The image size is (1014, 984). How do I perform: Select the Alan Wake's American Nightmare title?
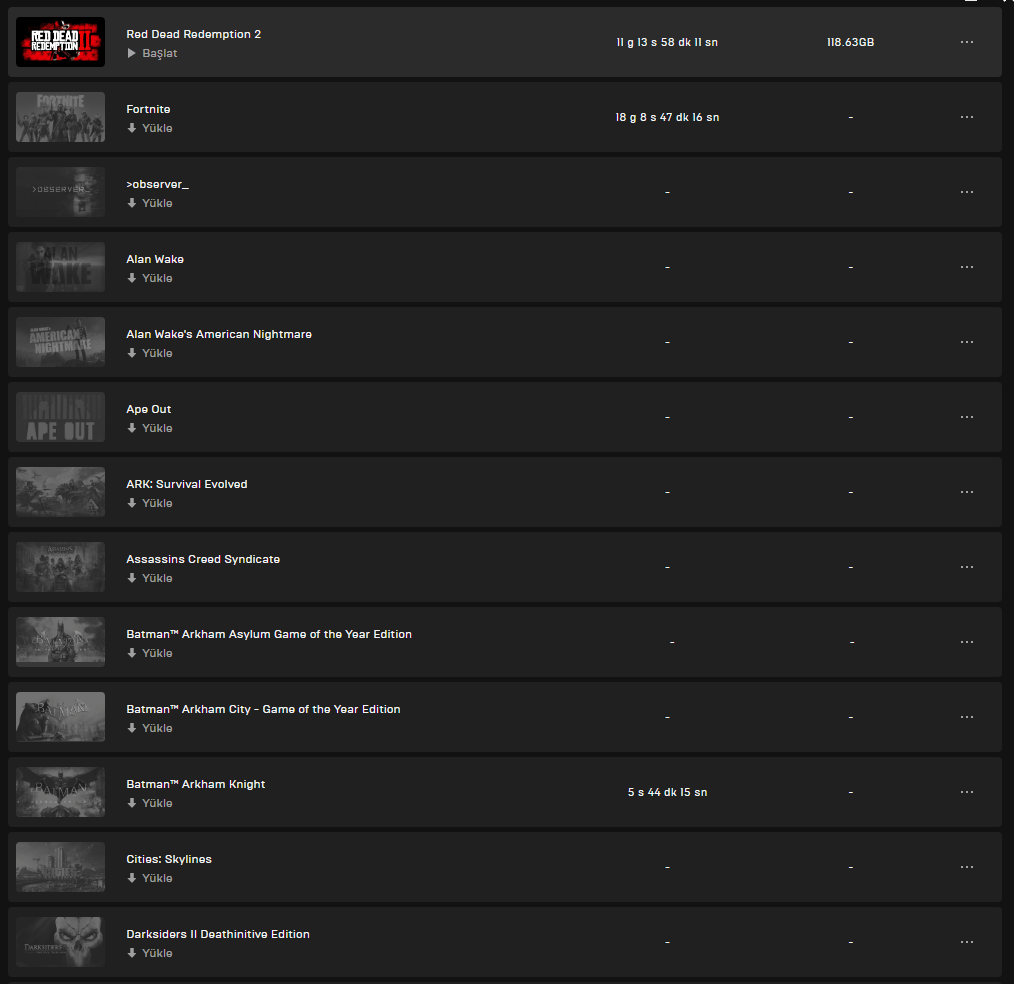[219, 334]
